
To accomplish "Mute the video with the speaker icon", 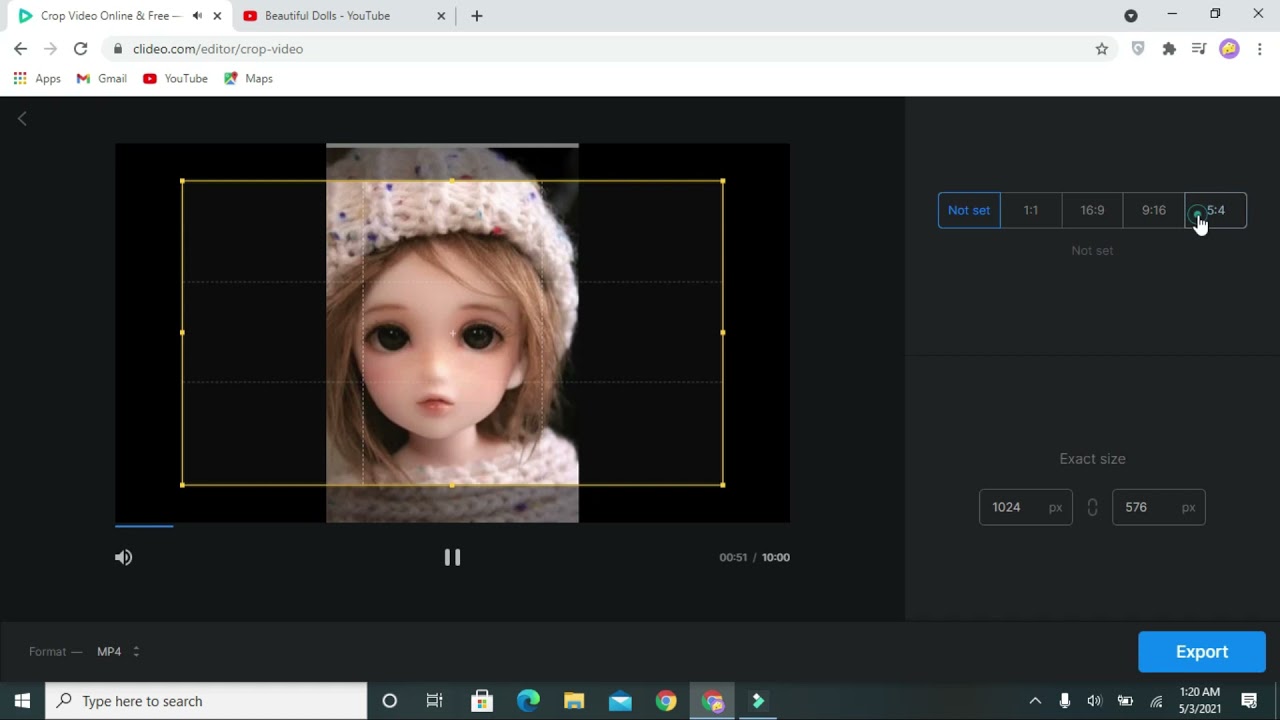I will (123, 557).
